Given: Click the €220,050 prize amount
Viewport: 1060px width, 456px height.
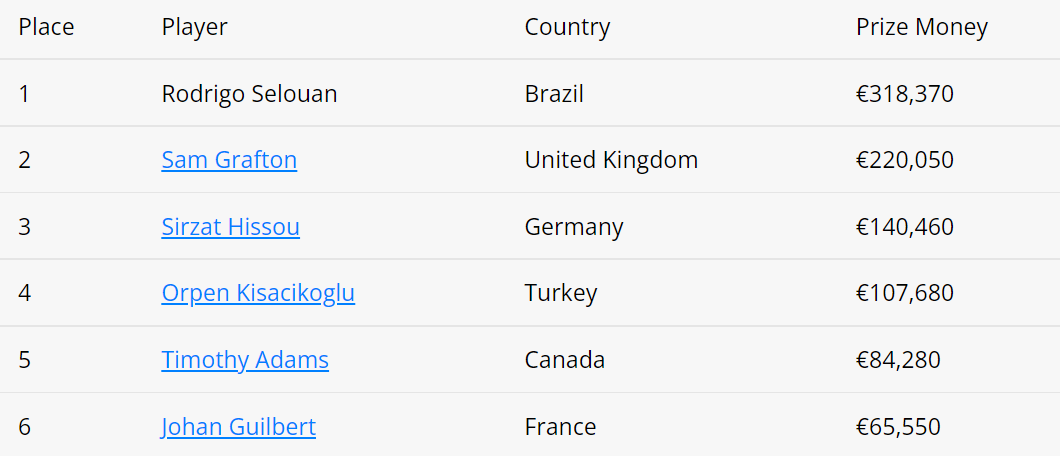Looking at the screenshot, I should click(x=905, y=160).
